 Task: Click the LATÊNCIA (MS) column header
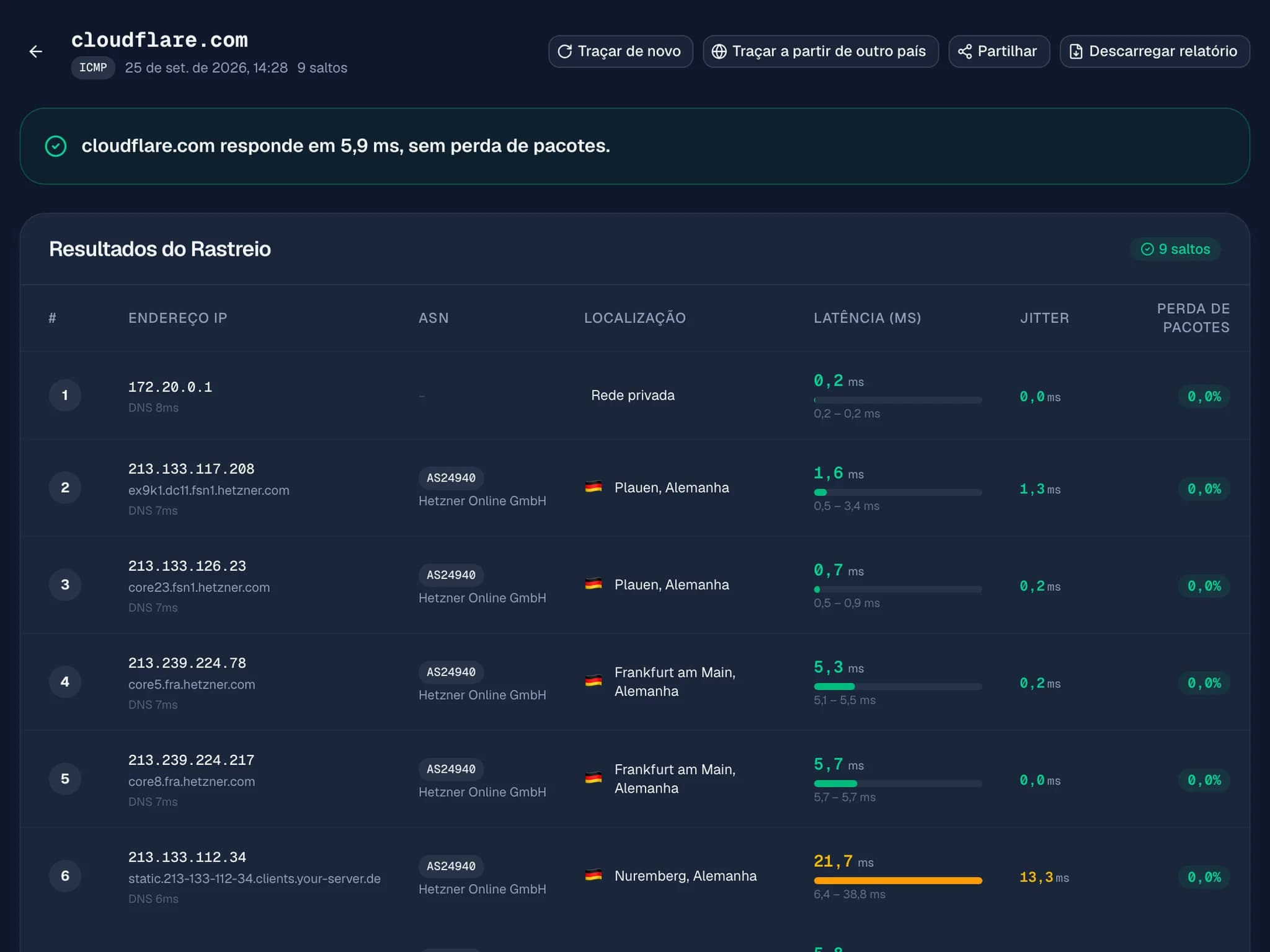pos(867,318)
